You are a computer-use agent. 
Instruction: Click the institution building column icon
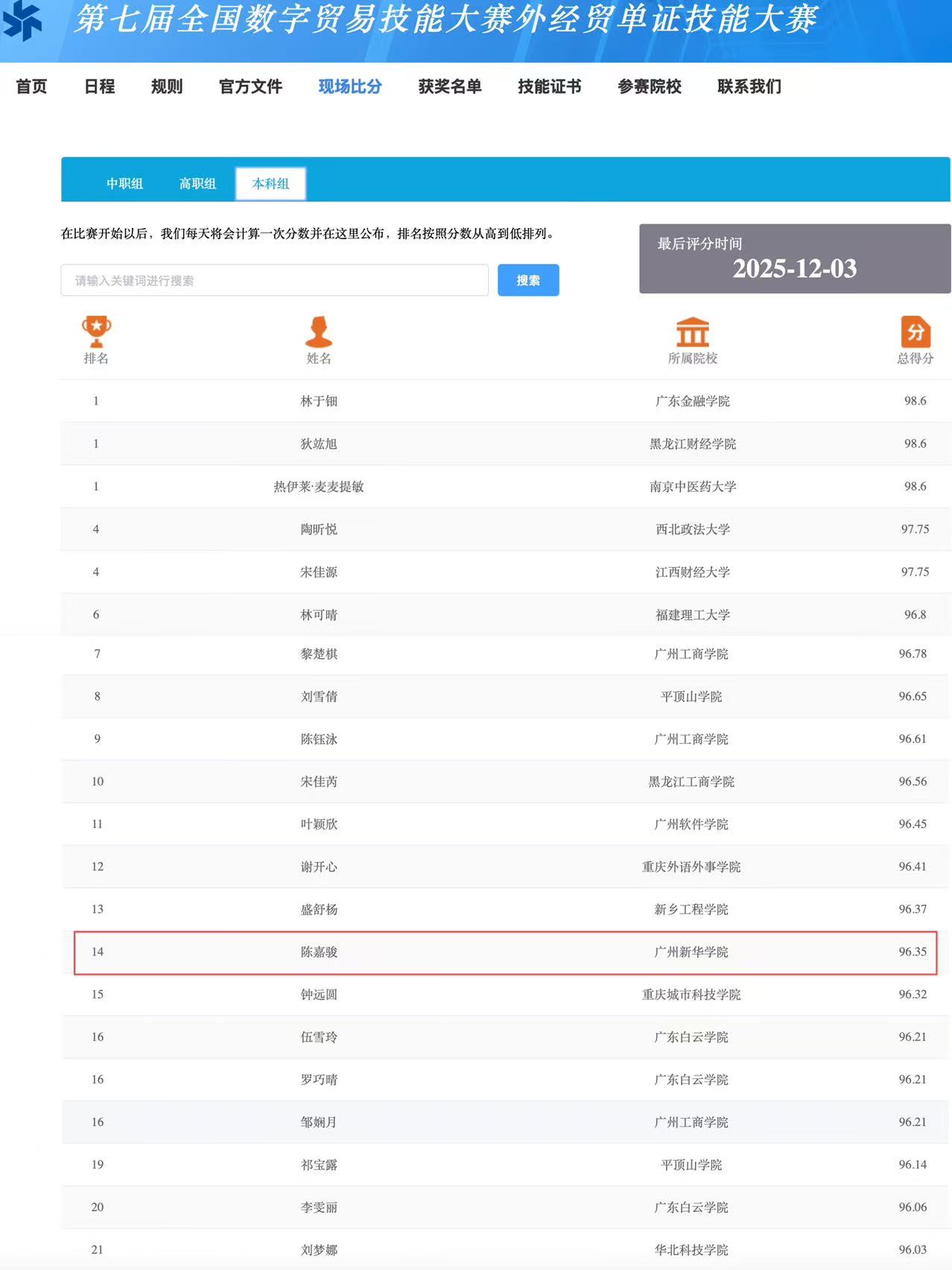pos(692,332)
